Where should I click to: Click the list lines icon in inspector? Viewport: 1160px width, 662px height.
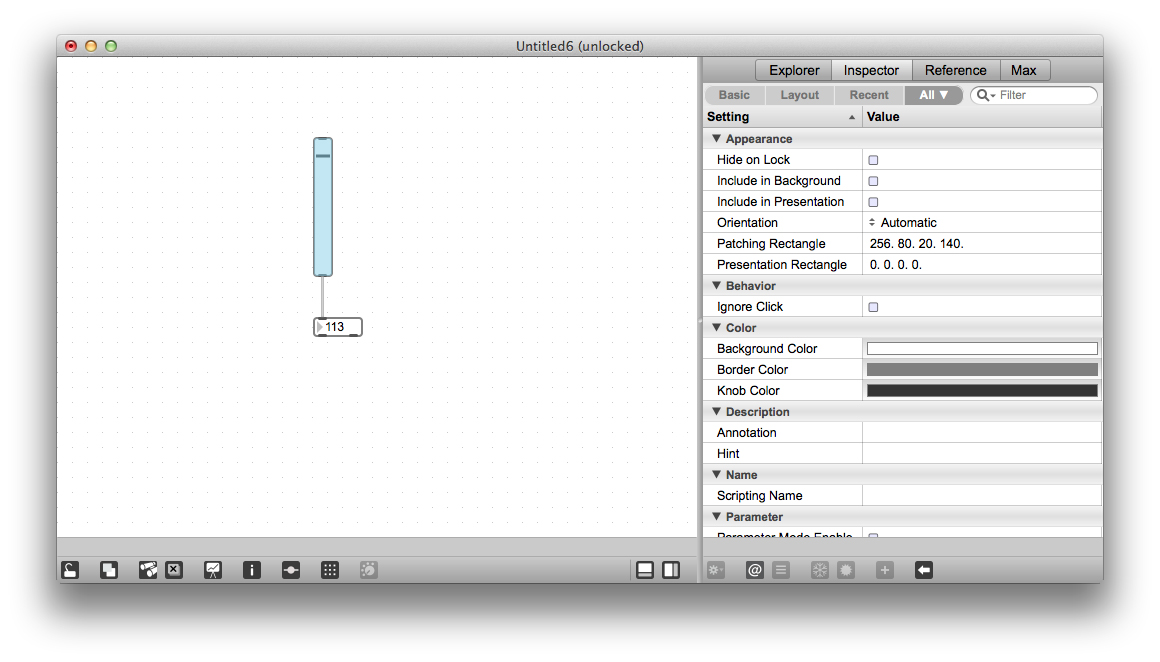pyautogui.click(x=781, y=570)
